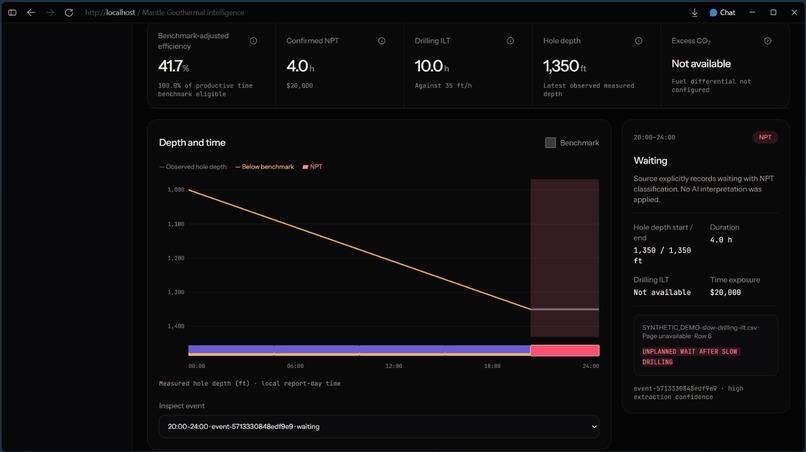Click the '10.0 h' Drilling ILT value
The image size is (806, 452).
click(x=432, y=66)
